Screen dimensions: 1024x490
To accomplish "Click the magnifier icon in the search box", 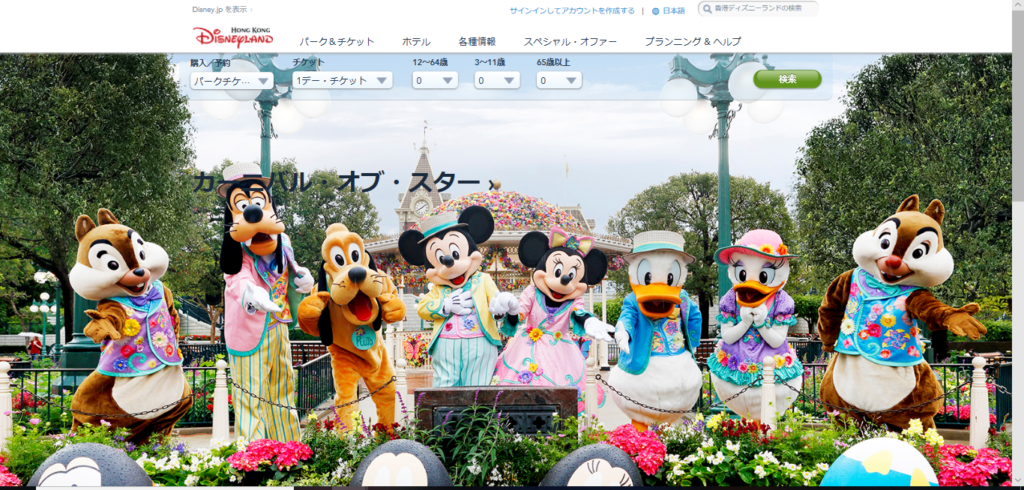I will coord(707,9).
